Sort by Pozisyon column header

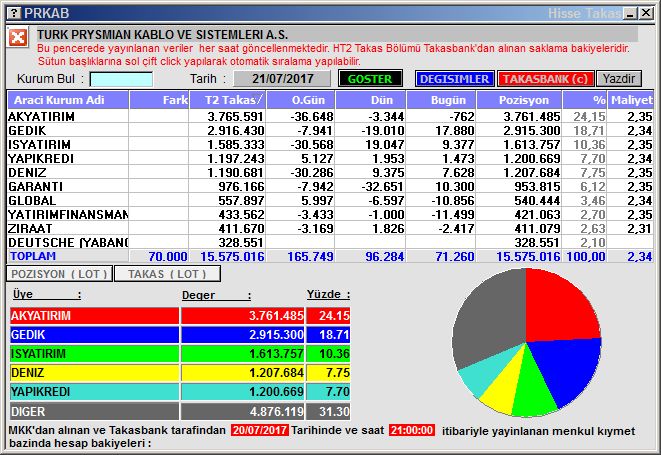coord(519,100)
